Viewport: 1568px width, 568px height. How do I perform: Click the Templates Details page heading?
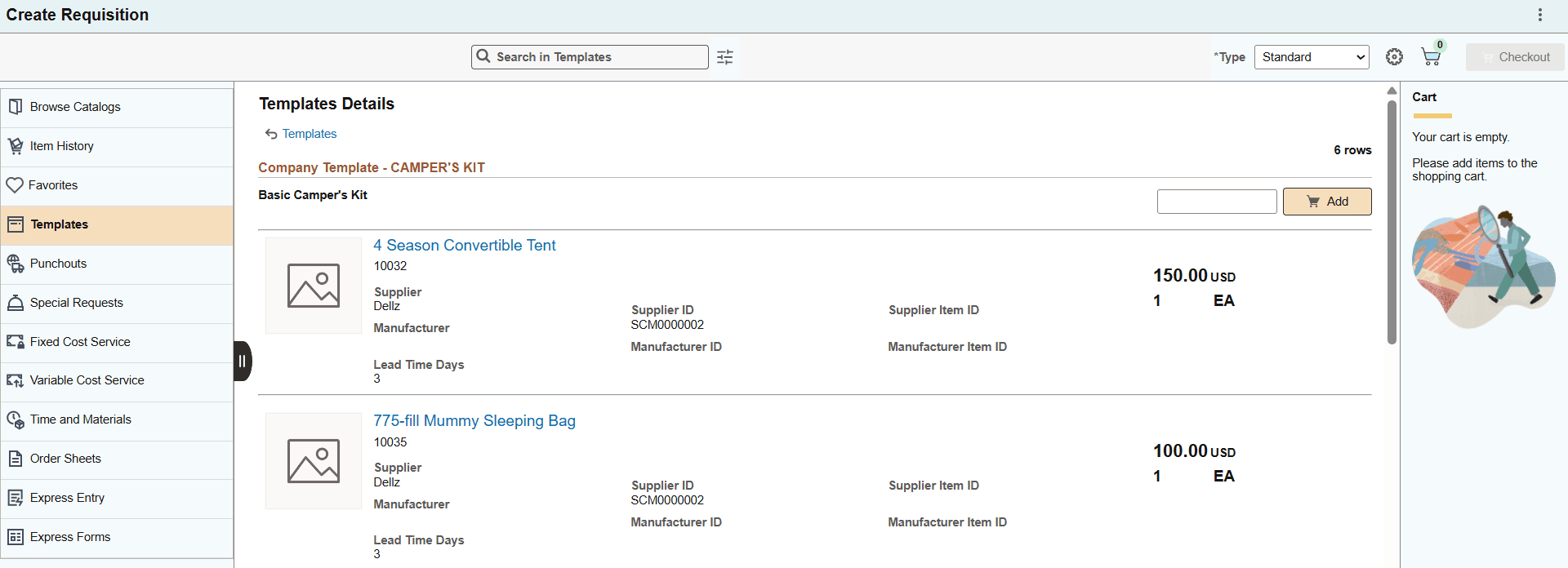tap(327, 104)
